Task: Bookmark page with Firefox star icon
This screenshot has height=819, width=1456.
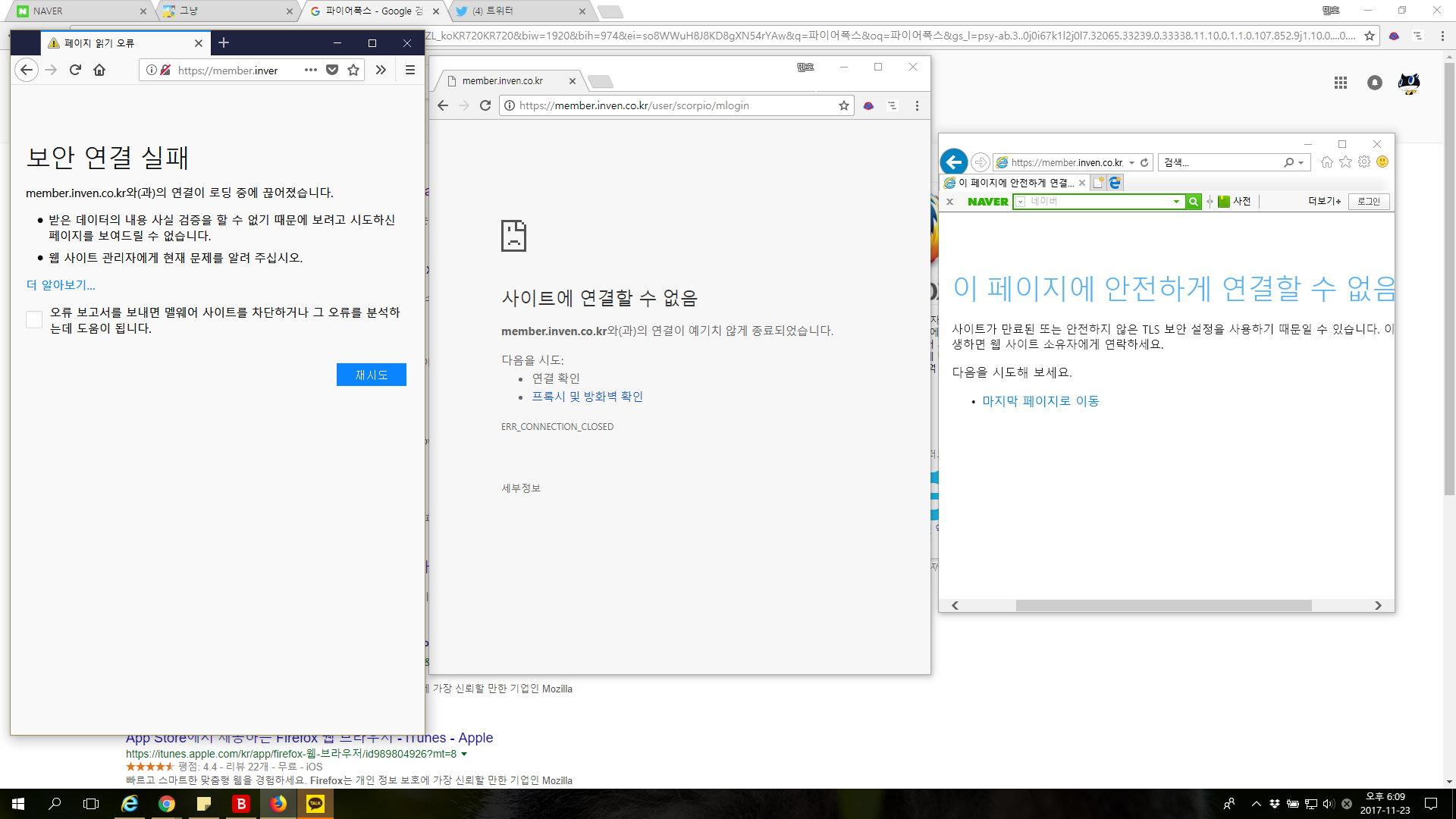Action: [353, 70]
